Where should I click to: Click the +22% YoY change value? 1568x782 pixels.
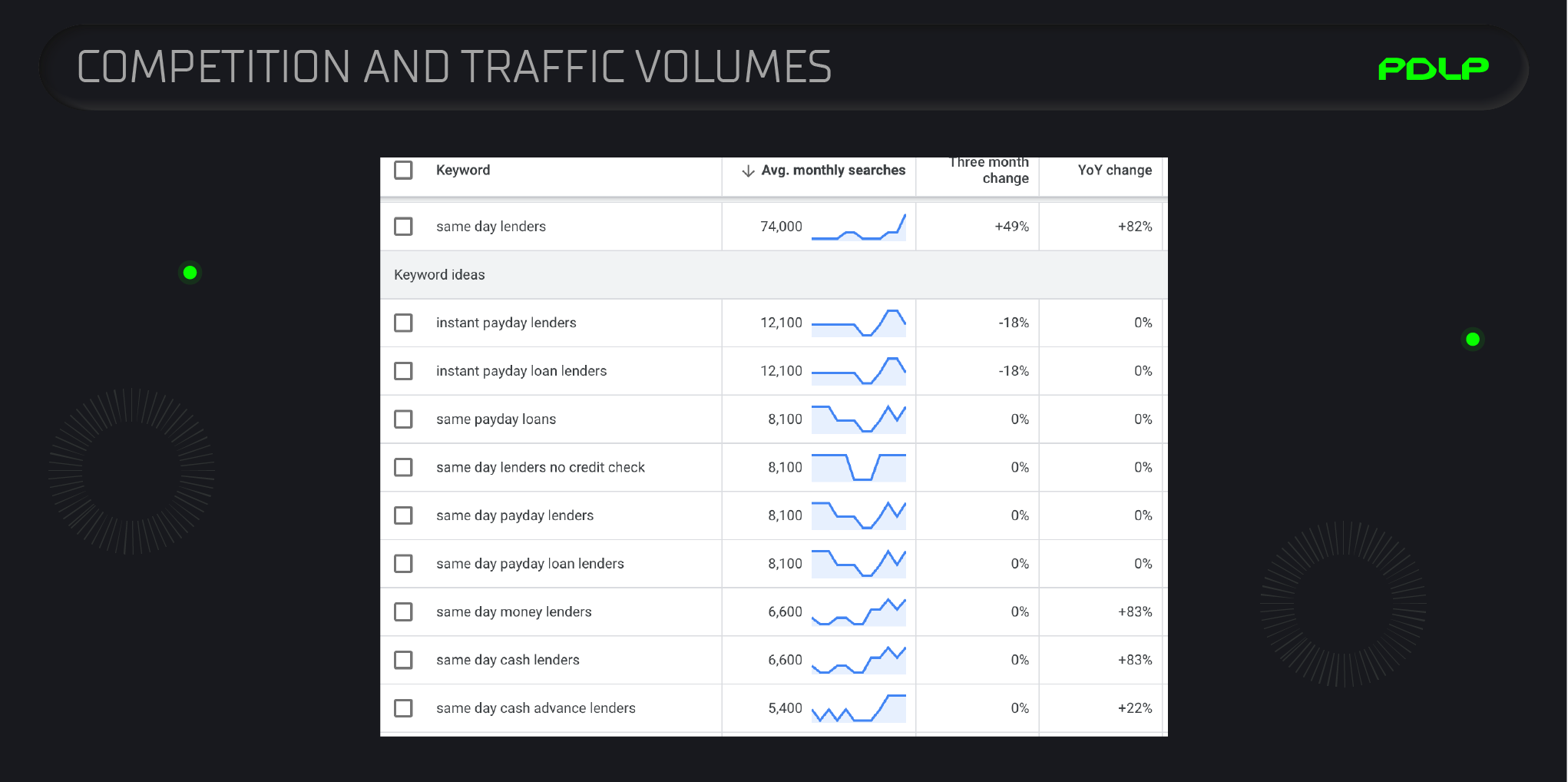(x=1135, y=708)
